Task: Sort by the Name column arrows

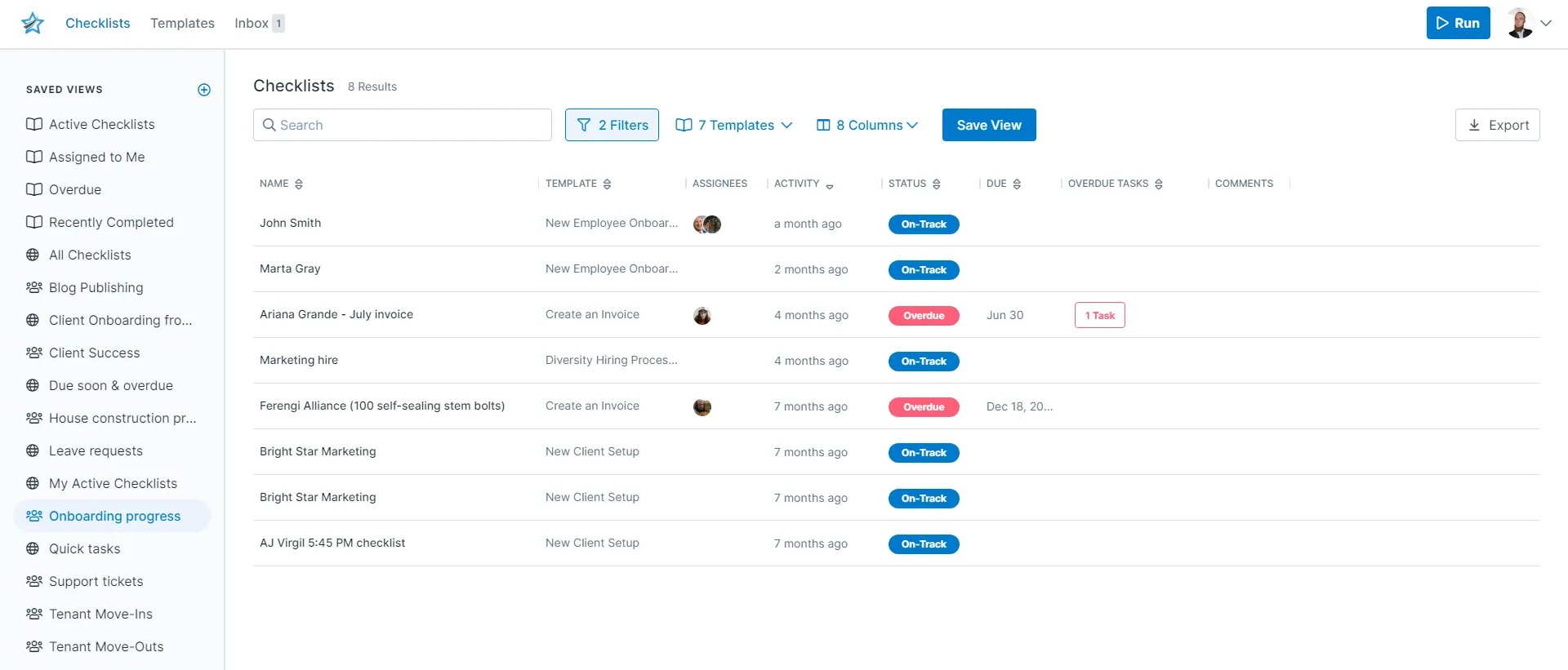Action: point(299,184)
